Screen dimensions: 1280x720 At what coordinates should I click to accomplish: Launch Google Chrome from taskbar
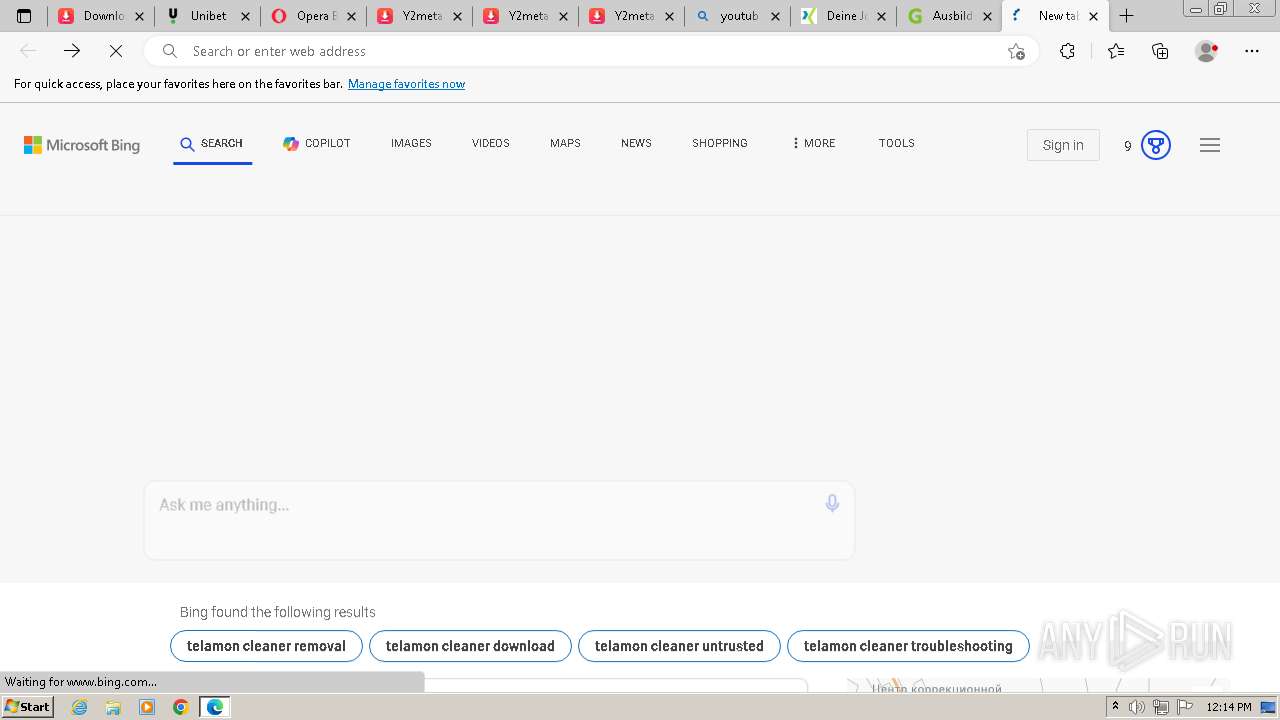[181, 707]
